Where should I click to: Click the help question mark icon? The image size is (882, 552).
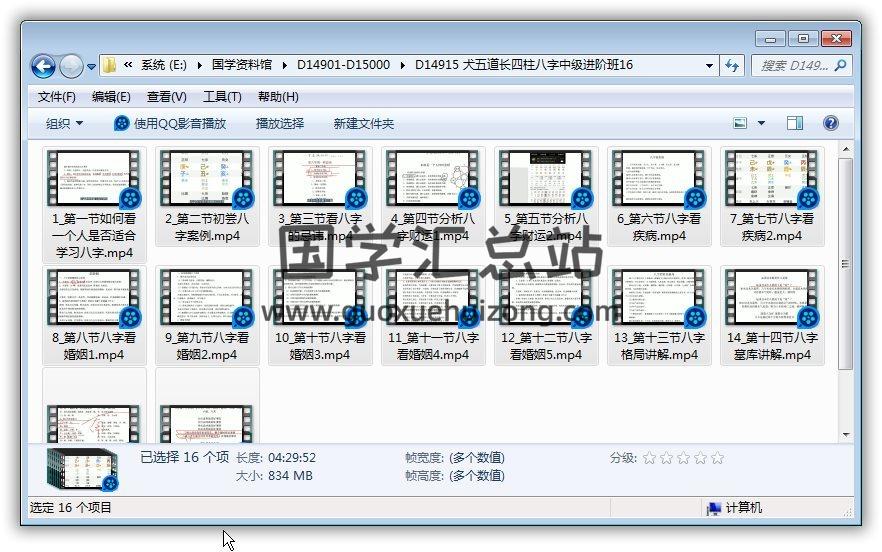(830, 123)
